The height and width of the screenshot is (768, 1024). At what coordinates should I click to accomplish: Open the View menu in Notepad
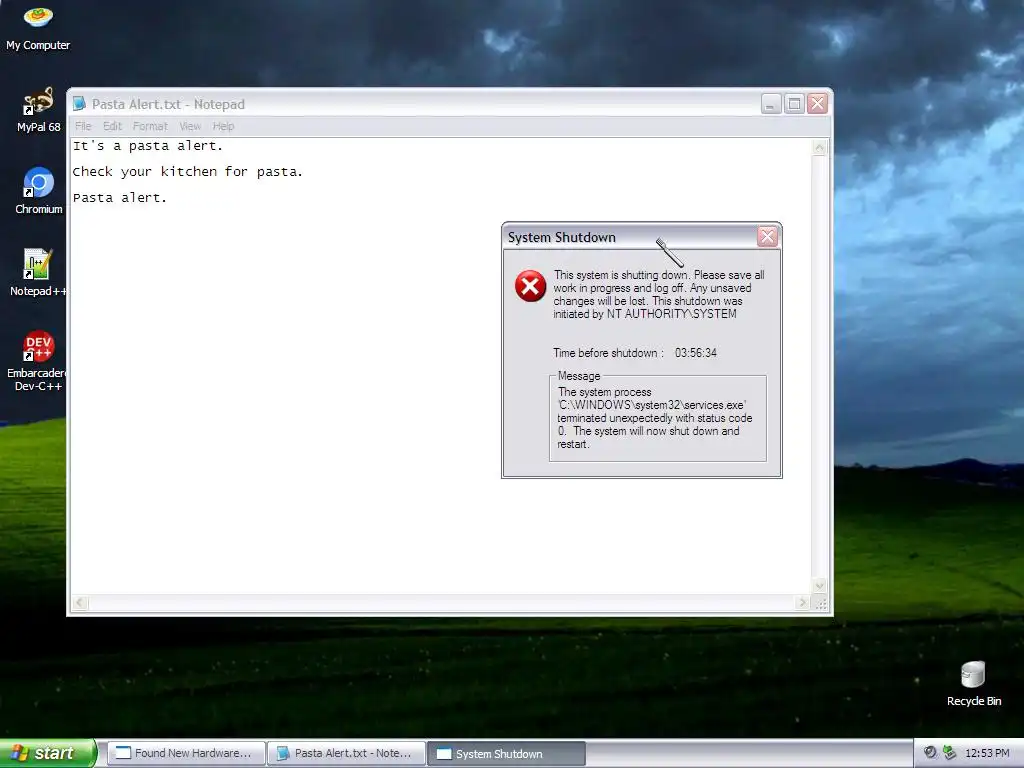pyautogui.click(x=190, y=126)
